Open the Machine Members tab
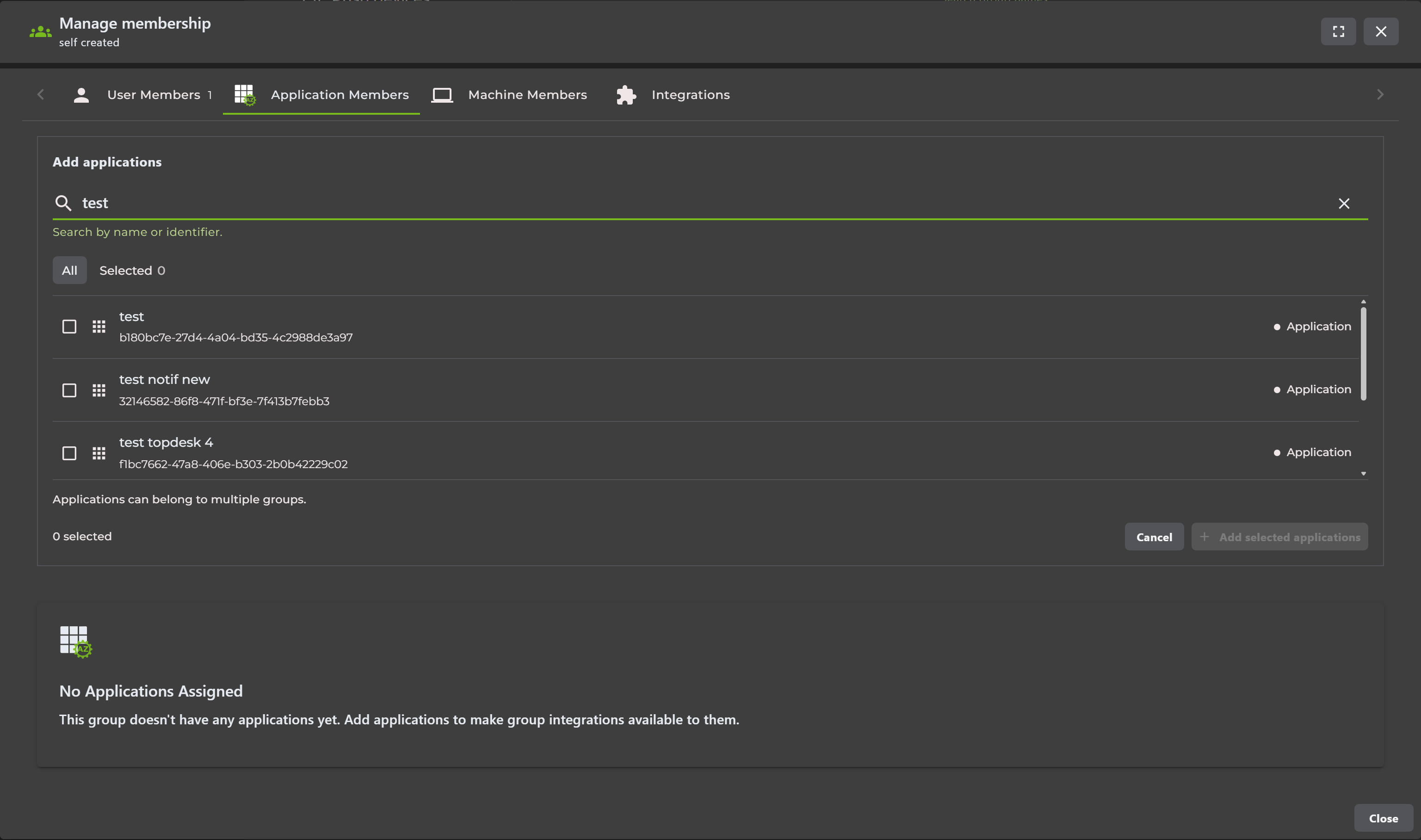The image size is (1421, 840). pyautogui.click(x=509, y=95)
